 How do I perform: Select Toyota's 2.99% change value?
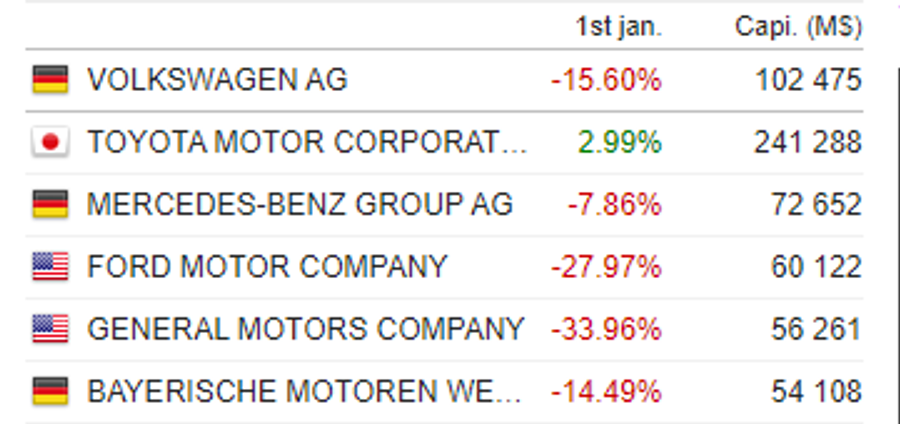619,142
